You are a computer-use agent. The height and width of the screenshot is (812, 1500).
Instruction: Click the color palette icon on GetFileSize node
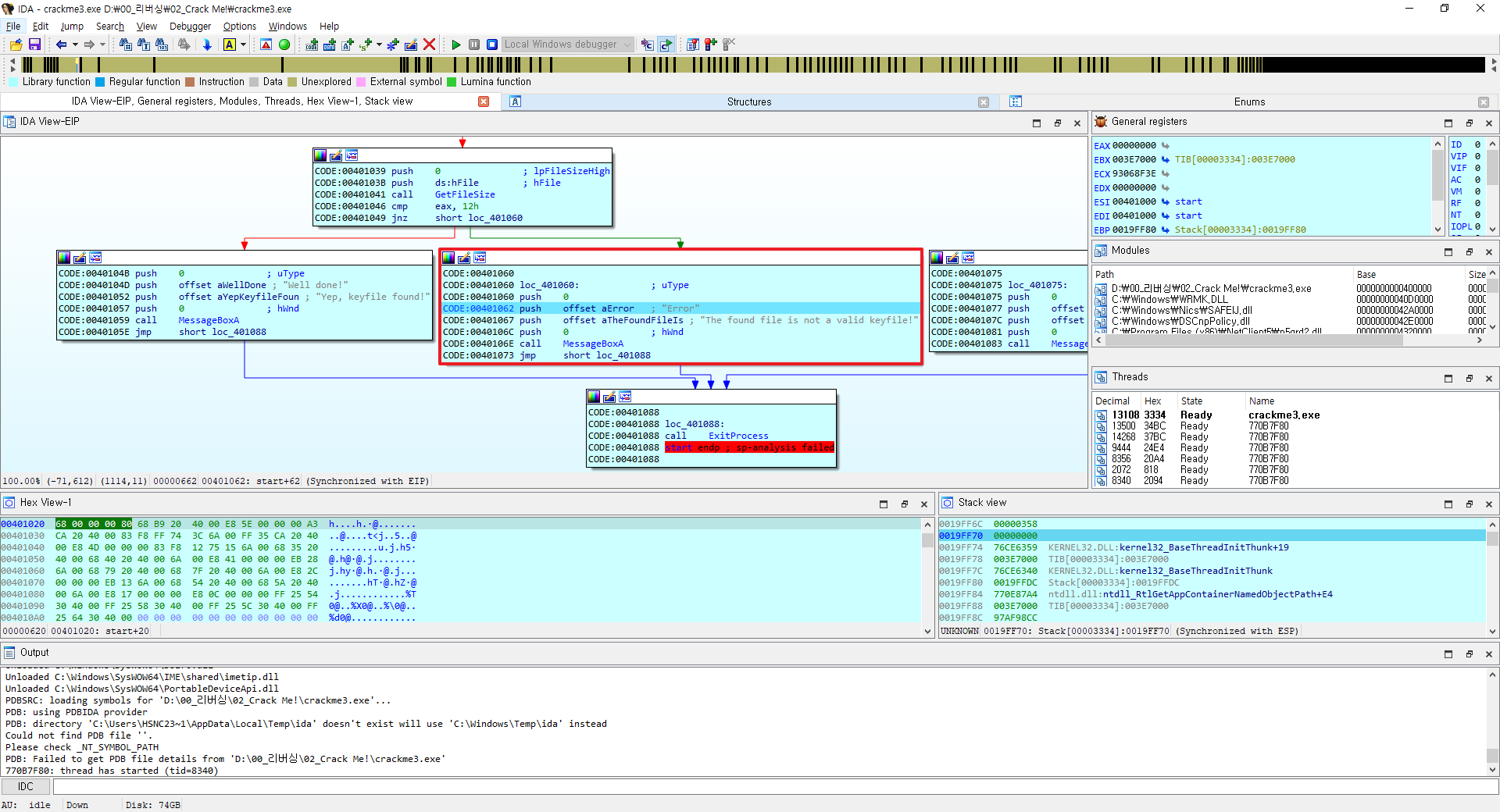click(x=320, y=155)
